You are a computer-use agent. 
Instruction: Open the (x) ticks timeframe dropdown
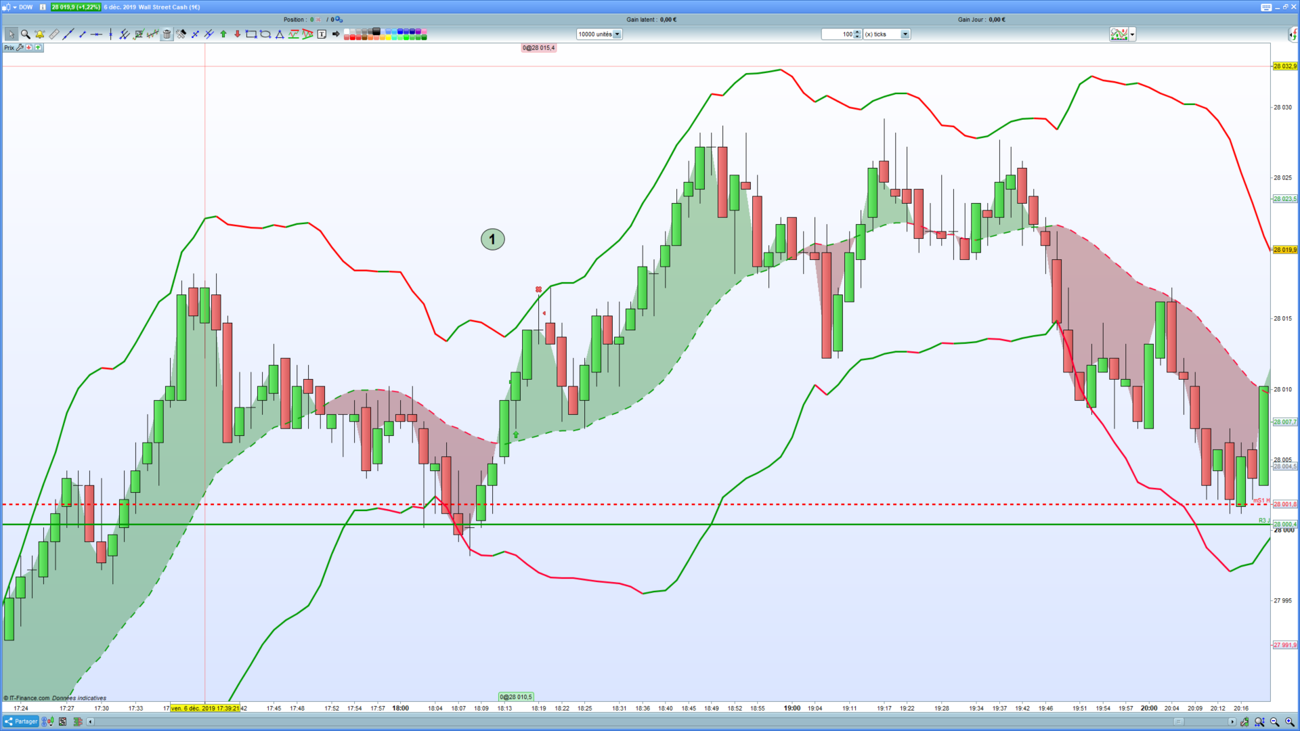click(x=886, y=34)
